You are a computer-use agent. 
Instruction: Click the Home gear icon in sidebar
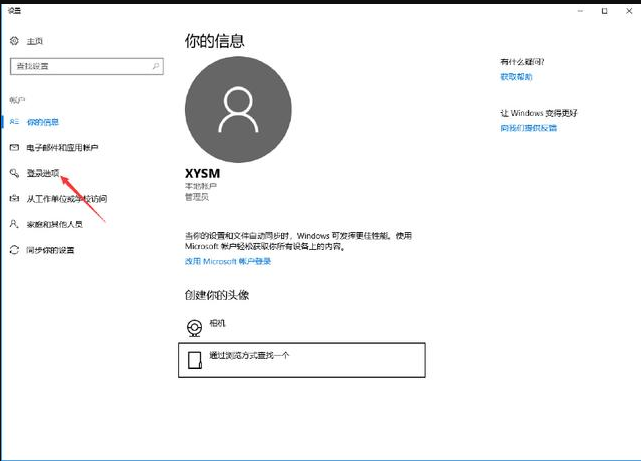pyautogui.click(x=14, y=41)
